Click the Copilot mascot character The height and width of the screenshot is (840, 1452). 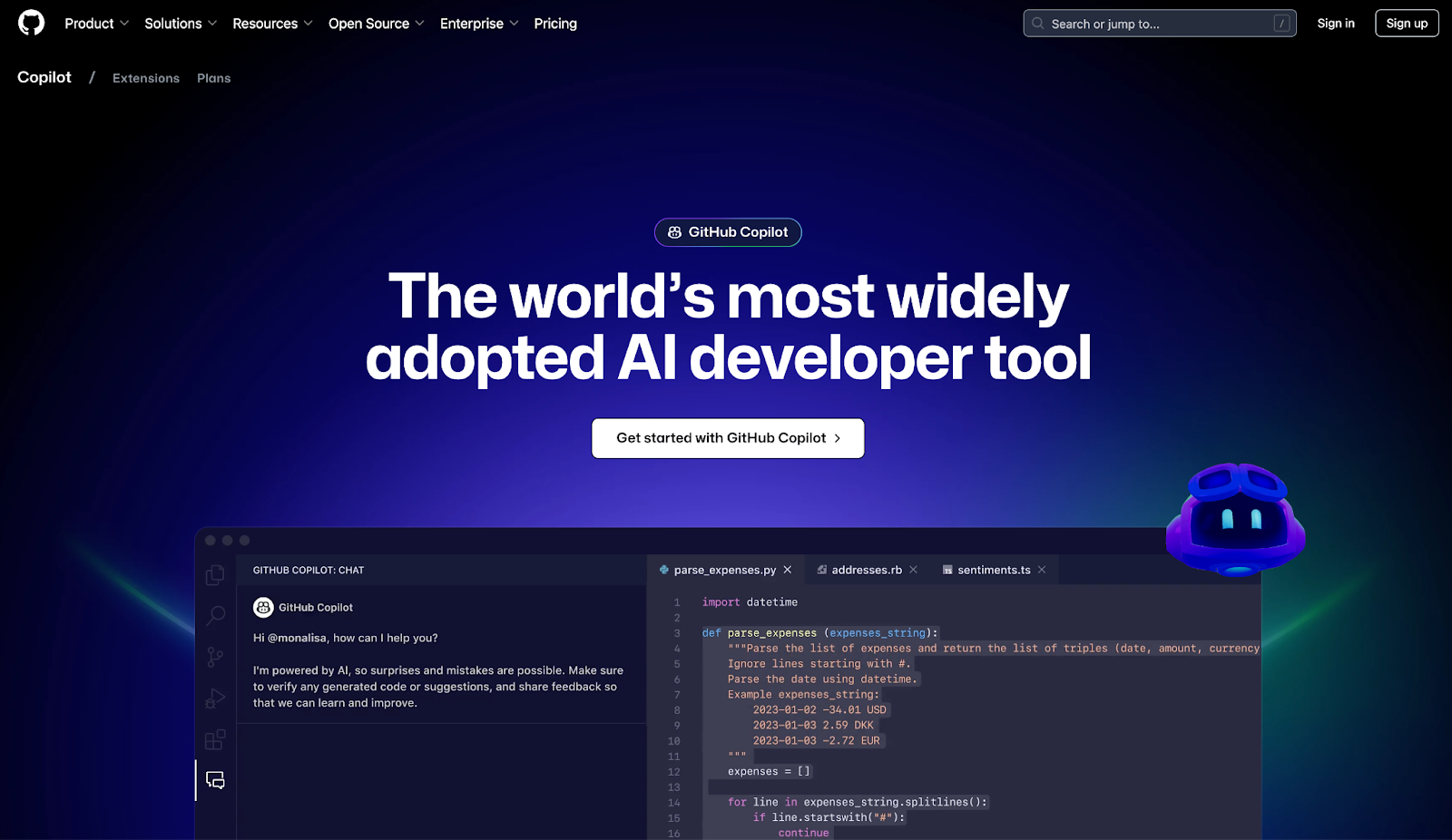pos(1236,520)
